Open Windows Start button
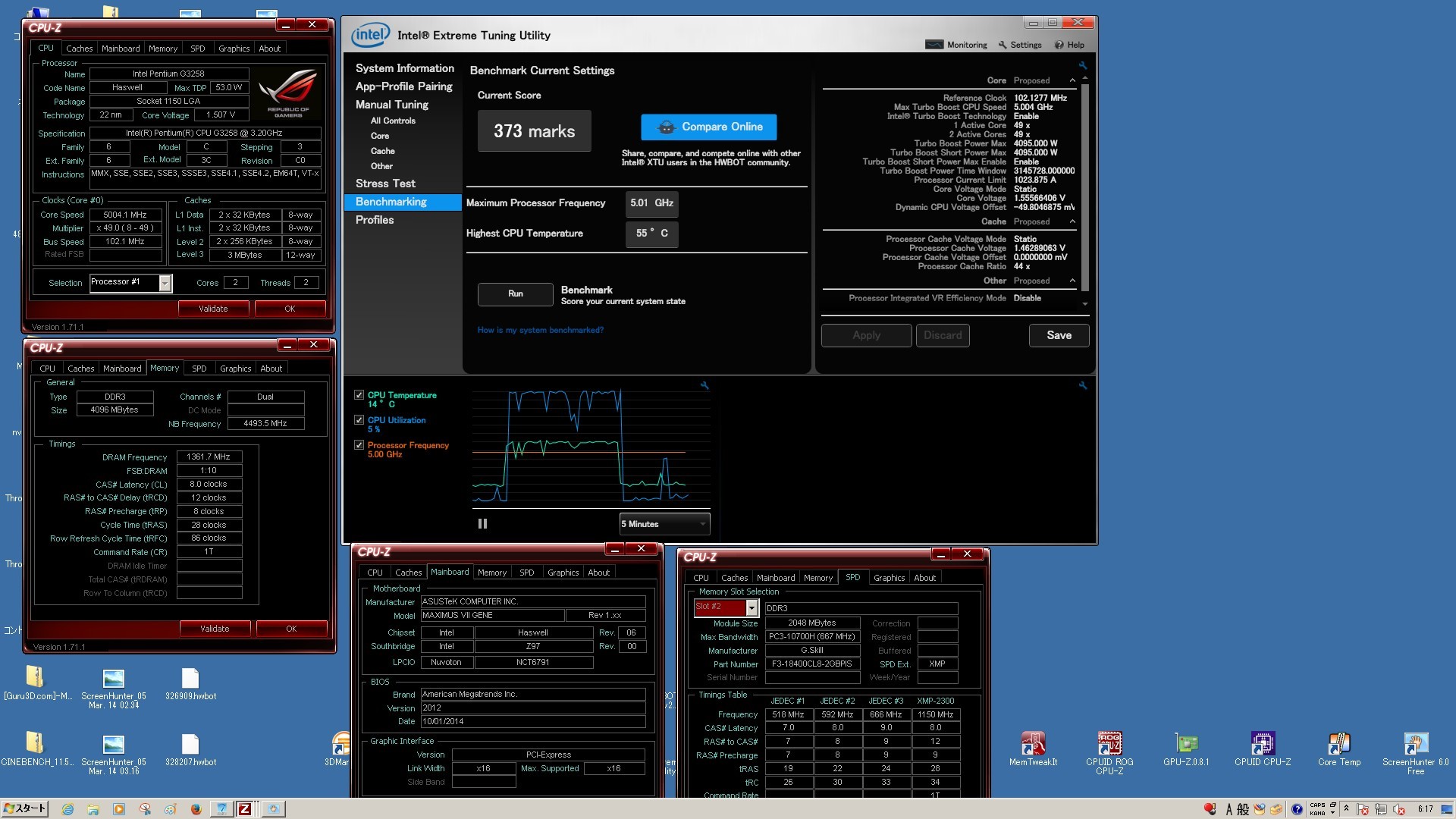The image size is (1456, 819). [25, 808]
